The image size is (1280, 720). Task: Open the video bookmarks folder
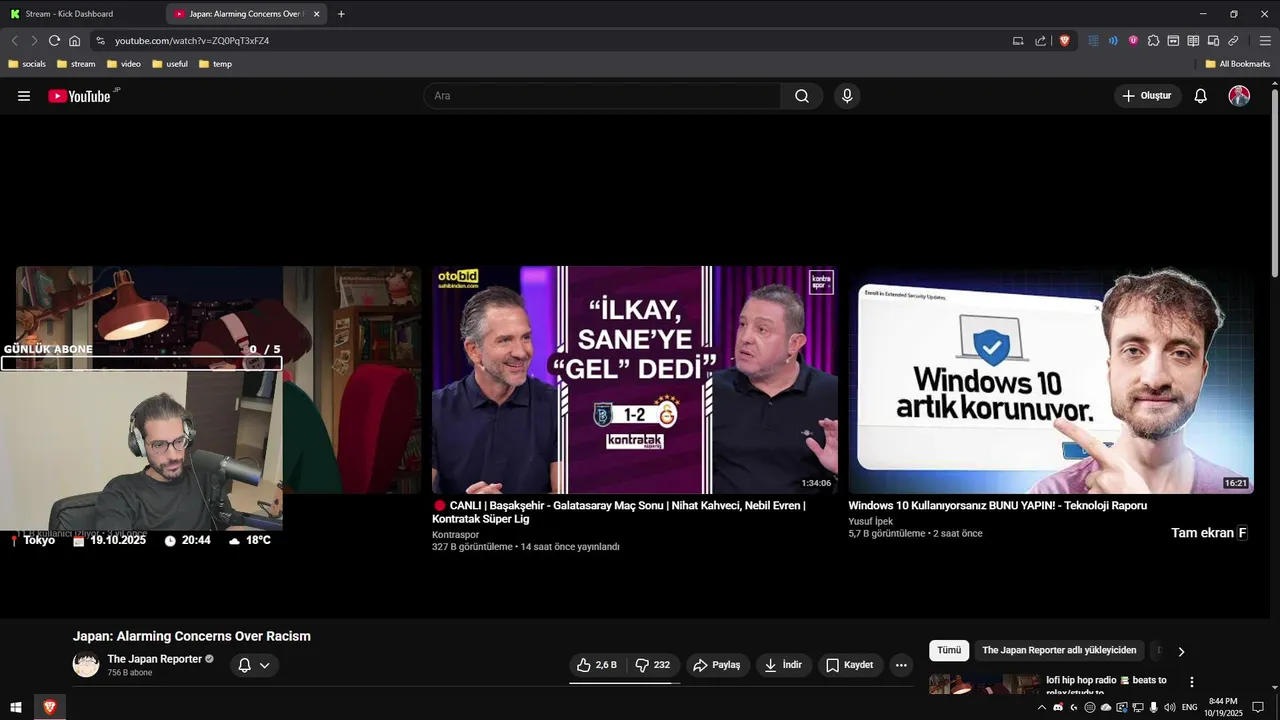coord(125,64)
